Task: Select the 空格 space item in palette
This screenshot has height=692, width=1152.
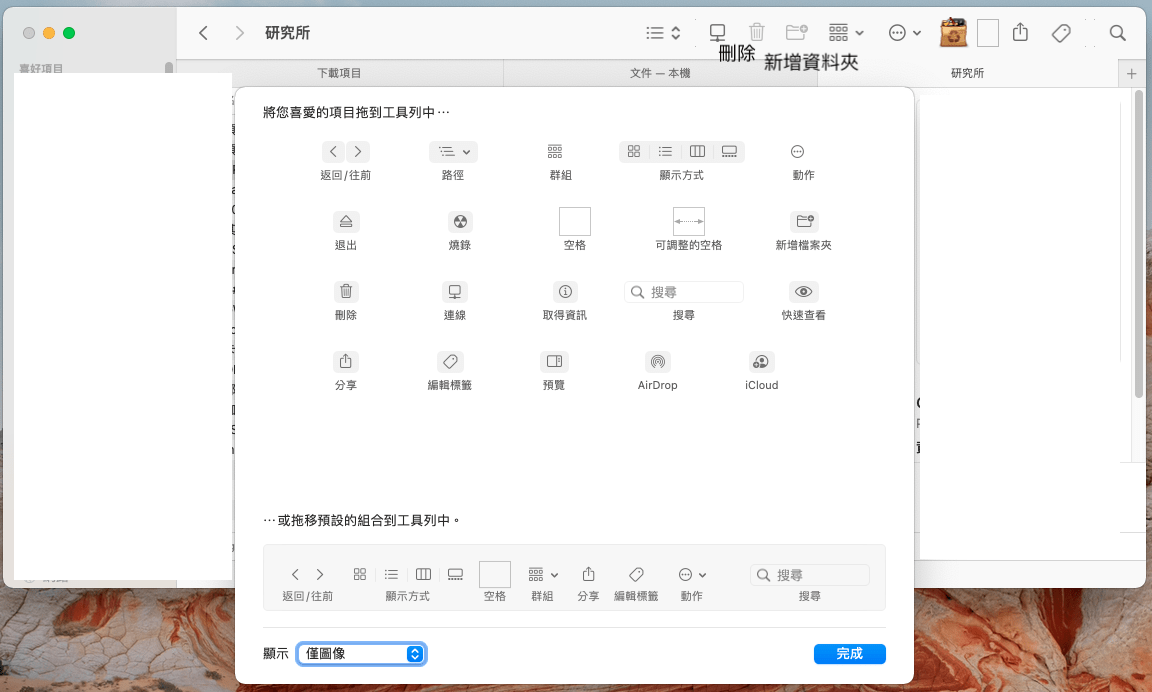Action: coord(575,229)
